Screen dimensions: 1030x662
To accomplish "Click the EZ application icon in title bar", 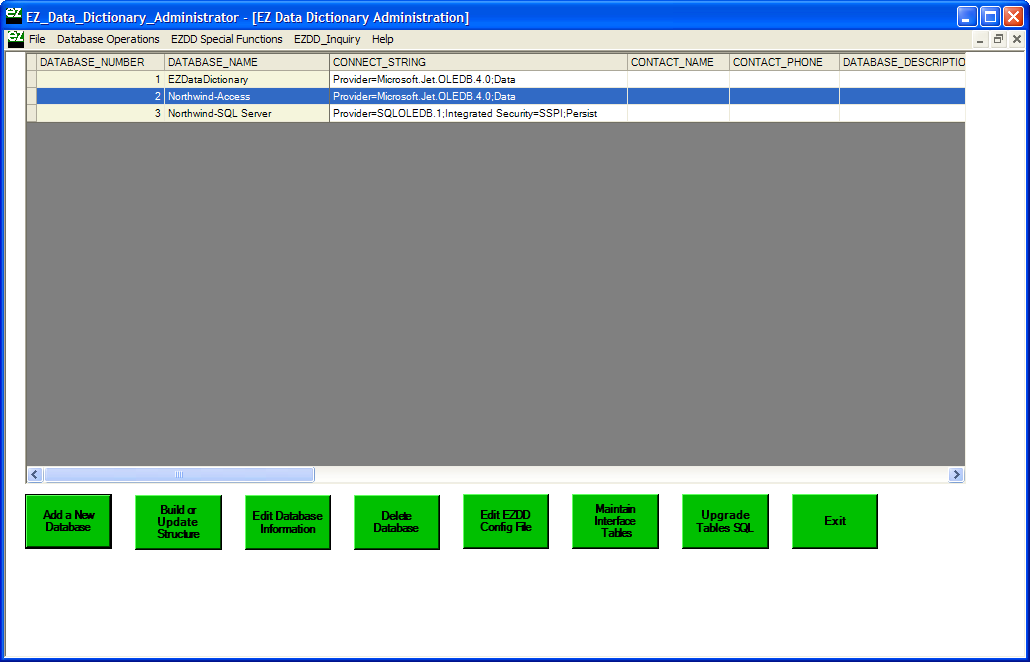I will (13, 16).
